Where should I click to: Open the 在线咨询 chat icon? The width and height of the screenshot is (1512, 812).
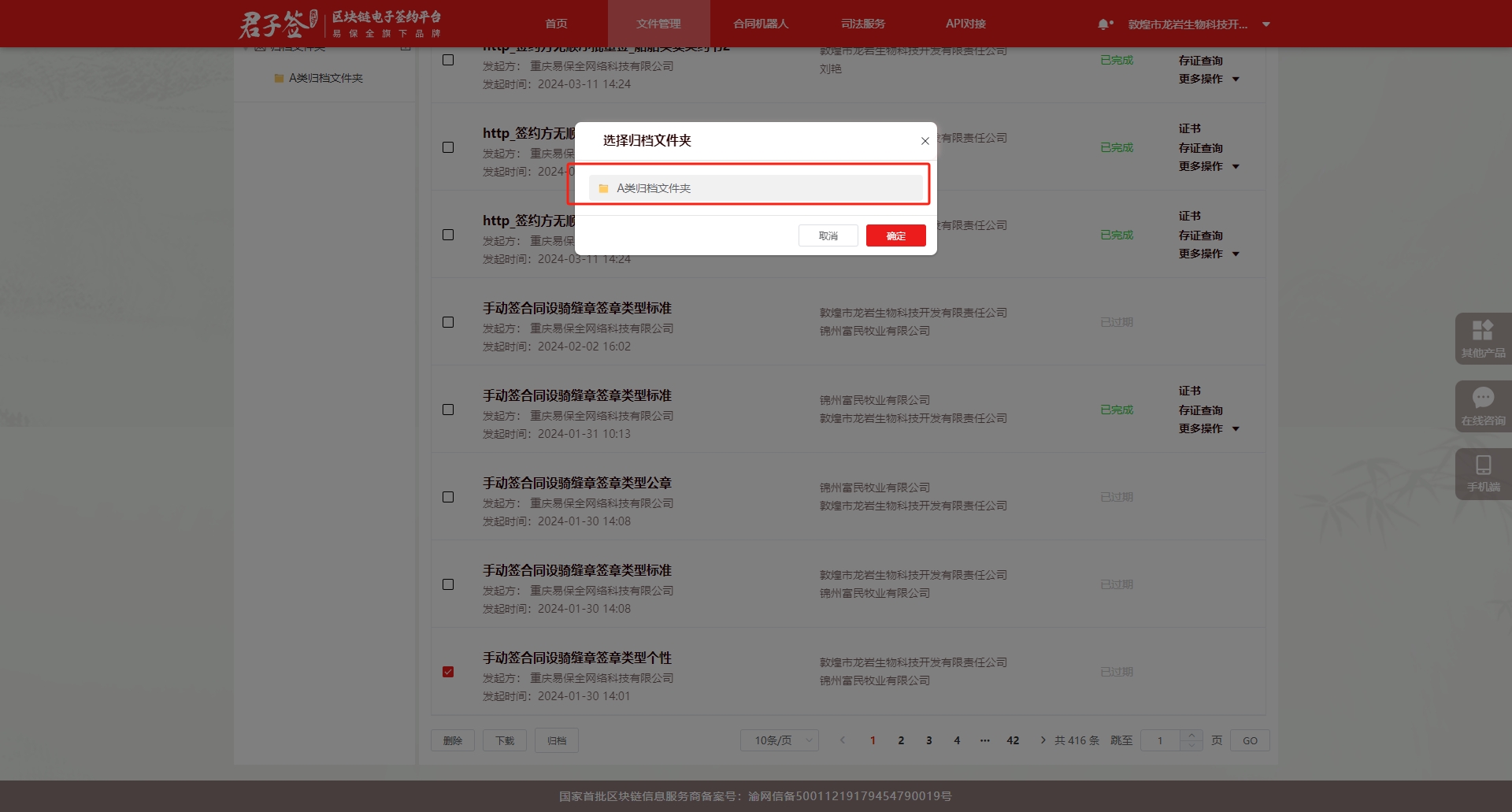coord(1483,406)
